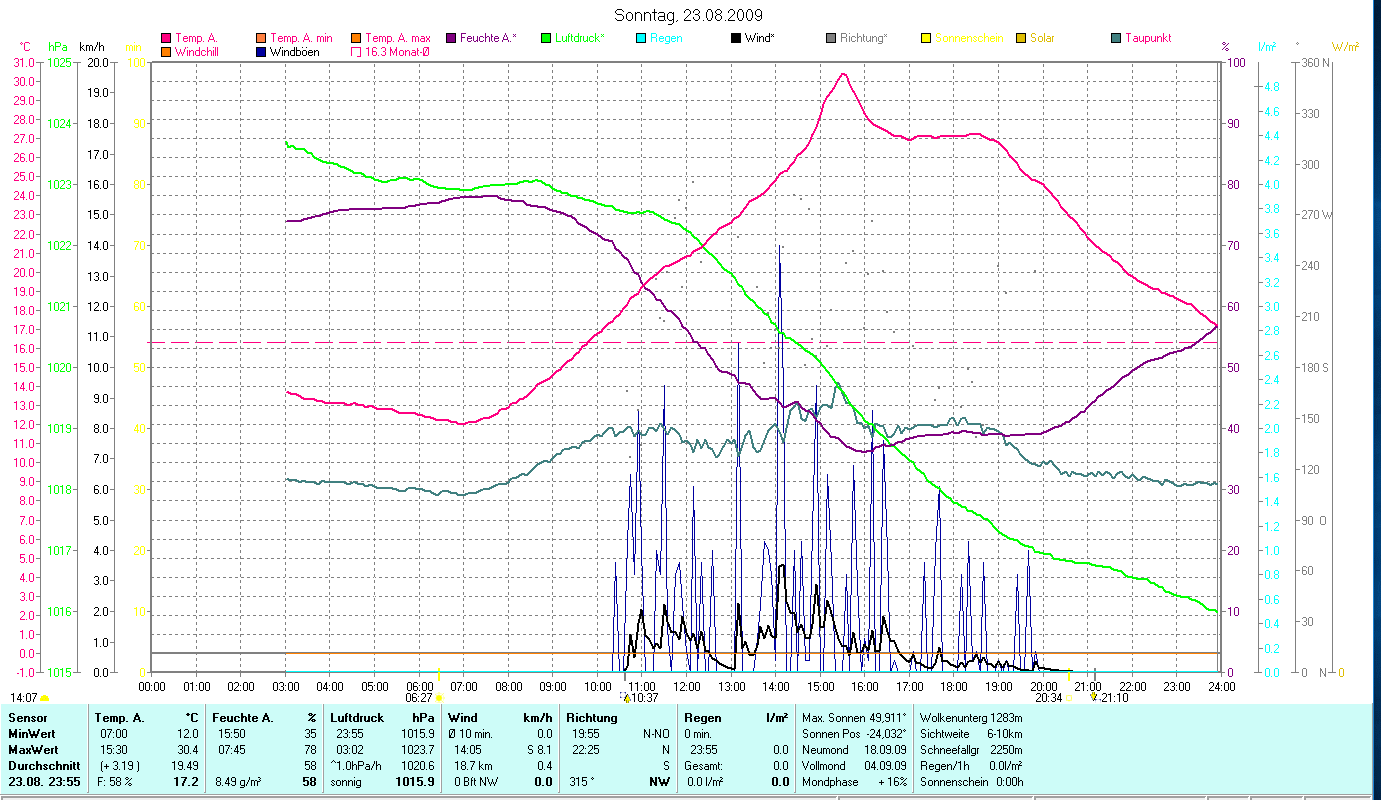1381x800 pixels.
Task: Click the moon marker at 10:37
Action: click(625, 697)
